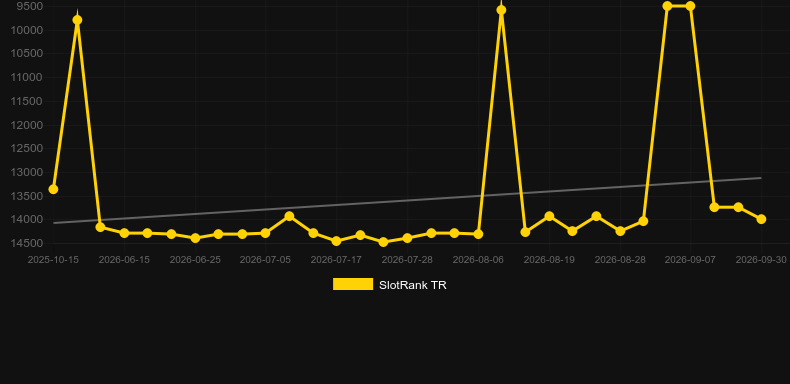Select the data point above 2026-07-17
Viewport: 790px width, 384px height.
pyautogui.click(x=337, y=241)
